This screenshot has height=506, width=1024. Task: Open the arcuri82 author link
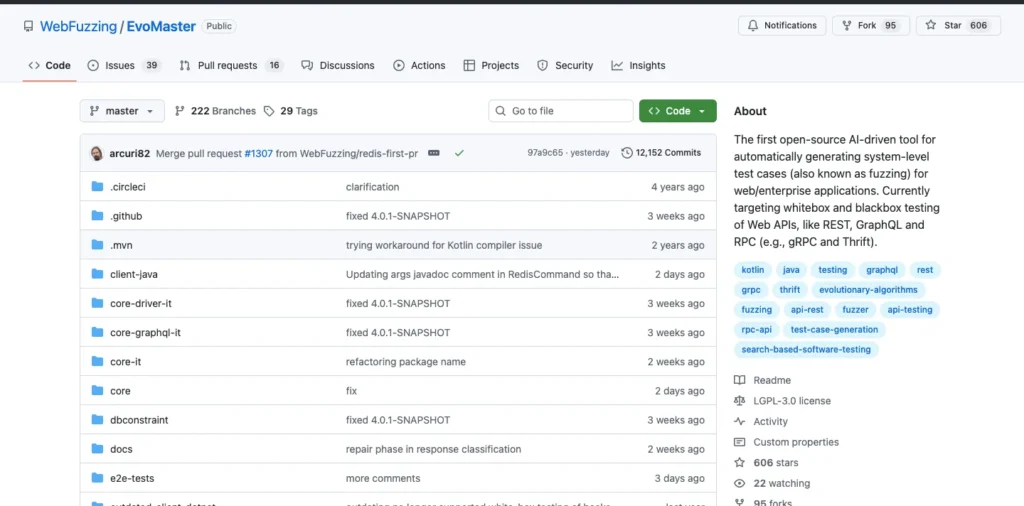[x=130, y=153]
